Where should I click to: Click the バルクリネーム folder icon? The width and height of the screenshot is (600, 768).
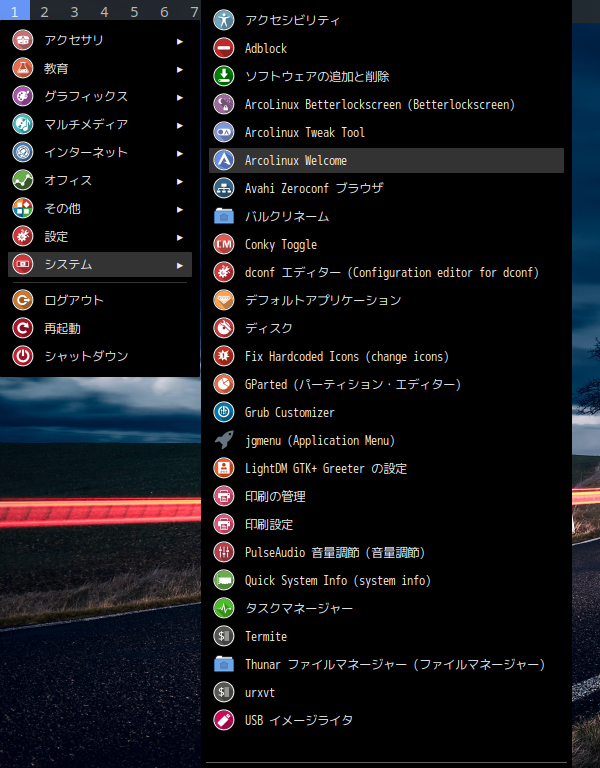pyautogui.click(x=224, y=216)
